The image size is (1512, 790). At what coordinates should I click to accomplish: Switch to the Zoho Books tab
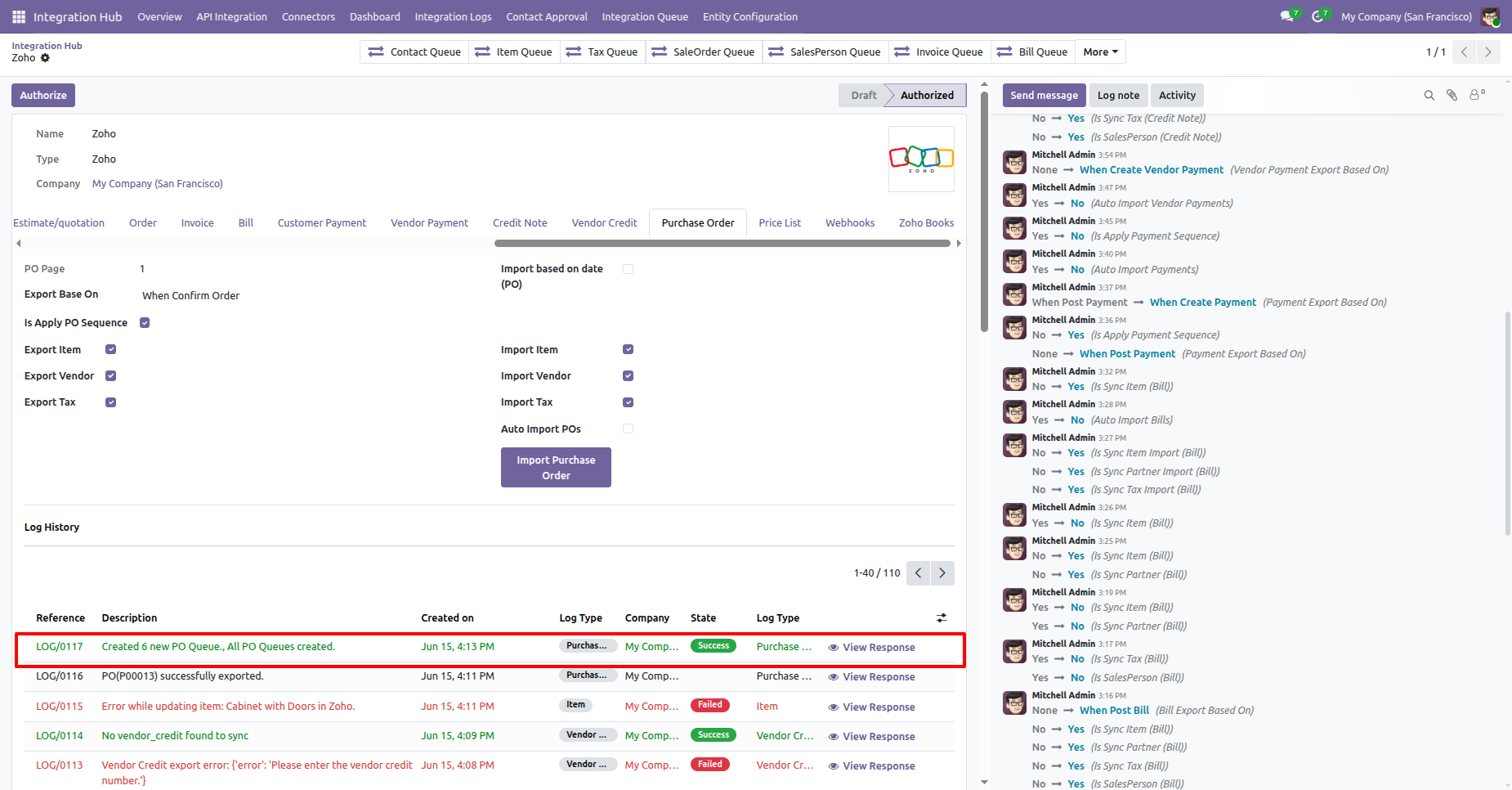tap(926, 223)
